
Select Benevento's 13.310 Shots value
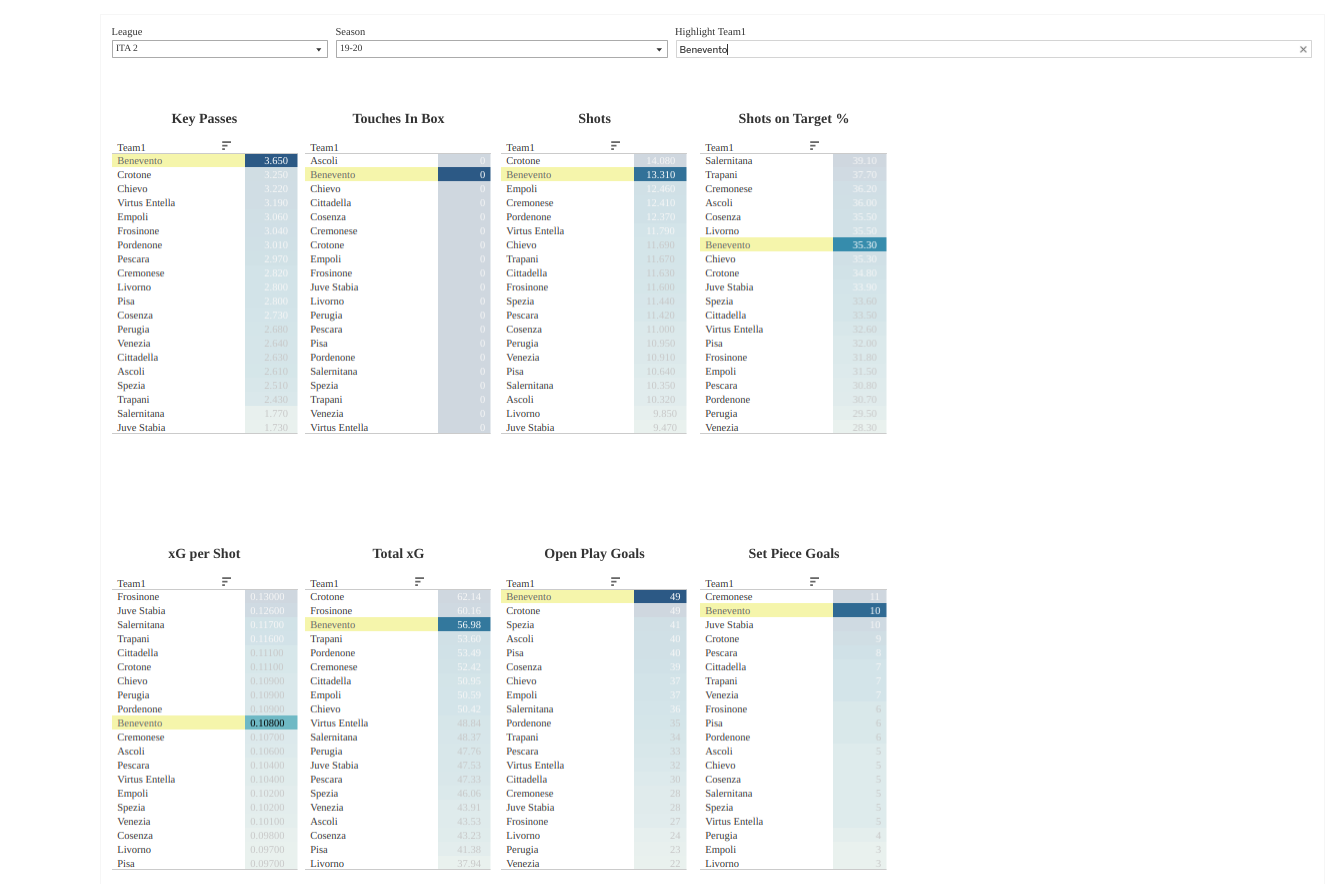(660, 175)
